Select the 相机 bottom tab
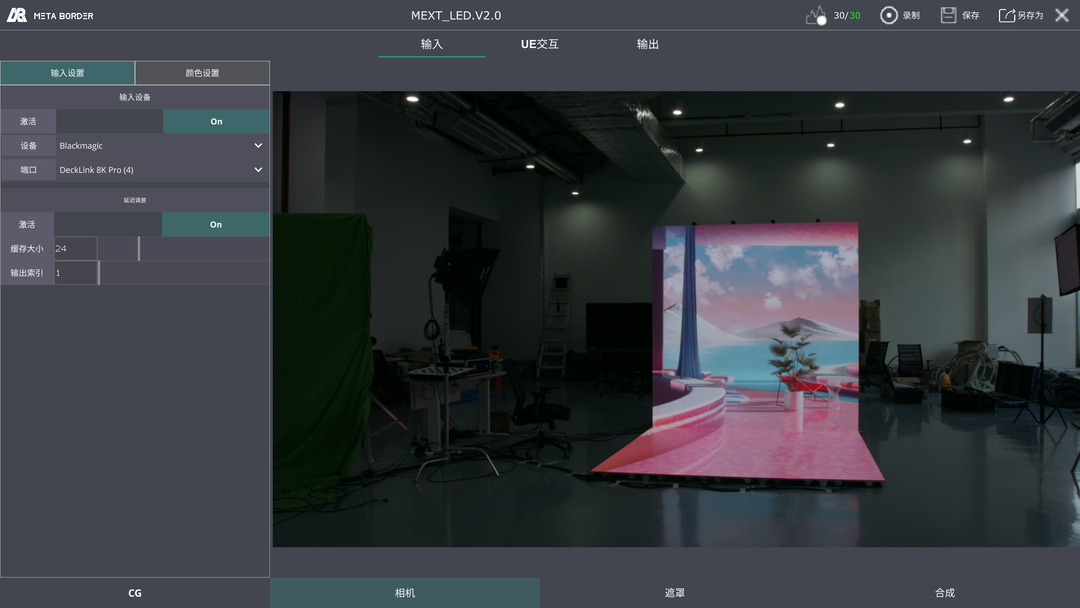1080x608 pixels. [405, 593]
